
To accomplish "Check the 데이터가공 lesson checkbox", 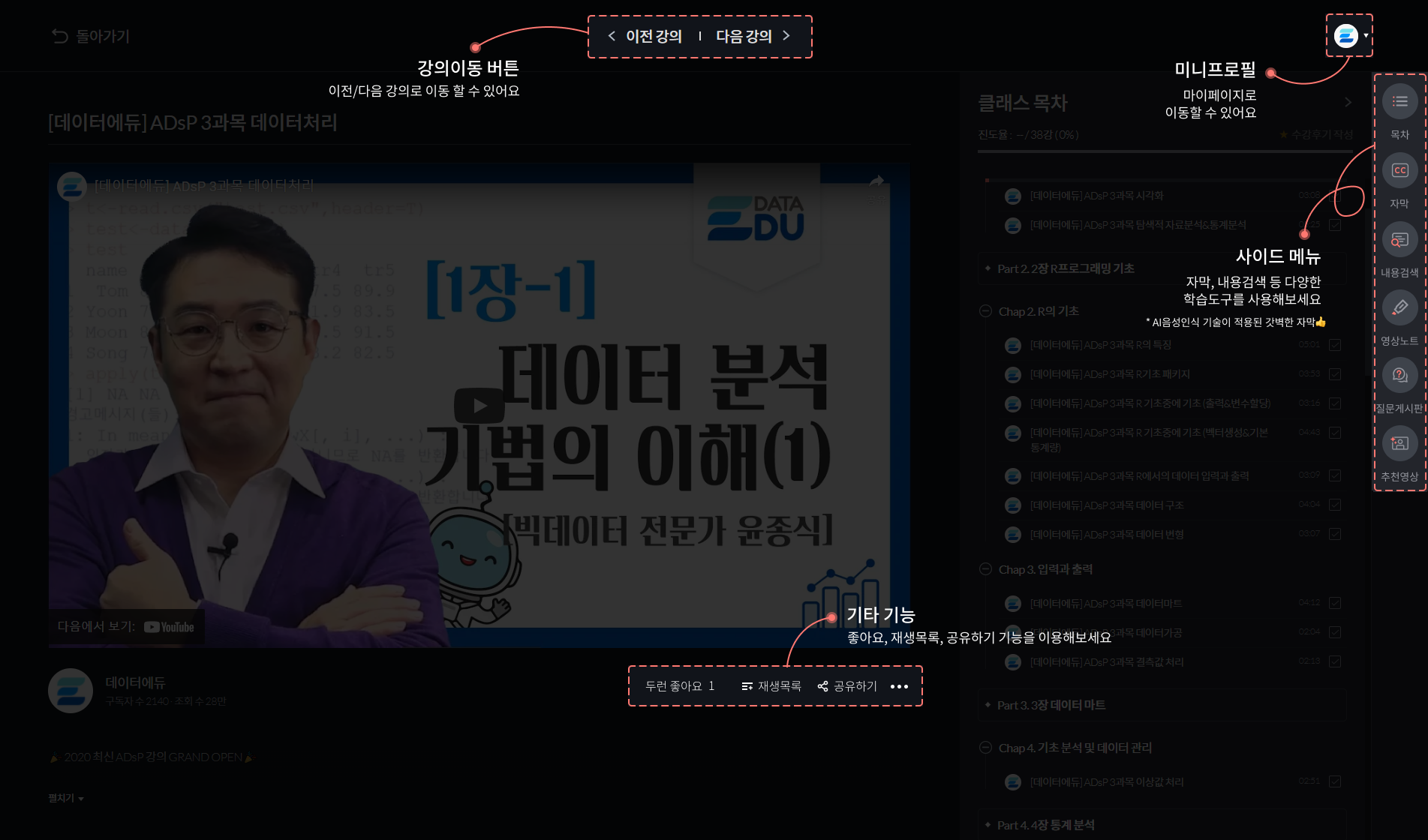I will point(1335,632).
